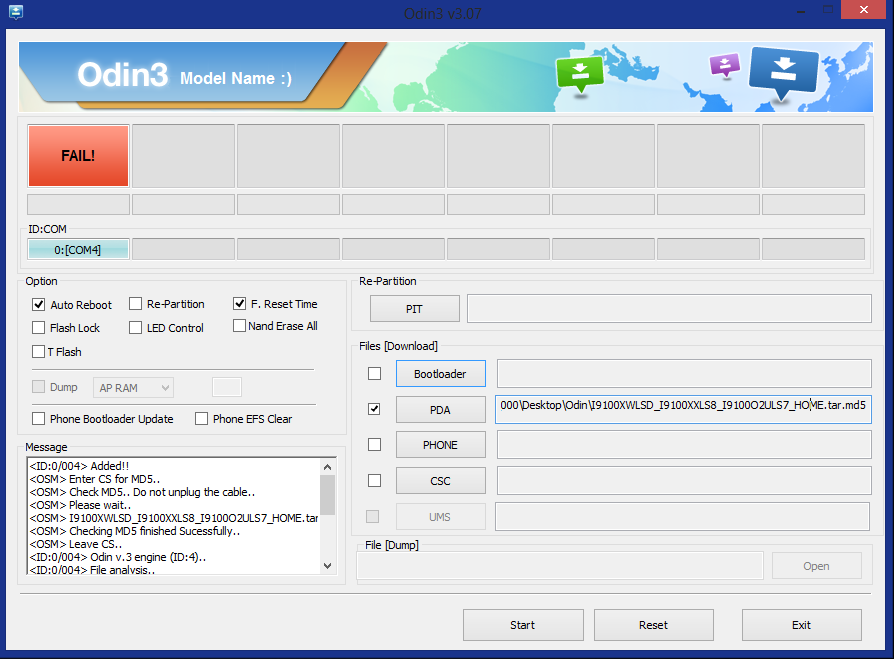894x659 pixels.
Task: Click the PDA file button
Action: tap(441, 409)
